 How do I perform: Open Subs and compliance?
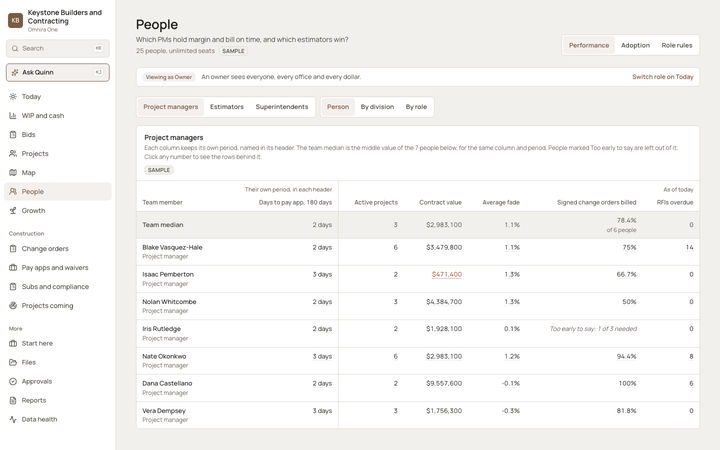click(x=58, y=287)
